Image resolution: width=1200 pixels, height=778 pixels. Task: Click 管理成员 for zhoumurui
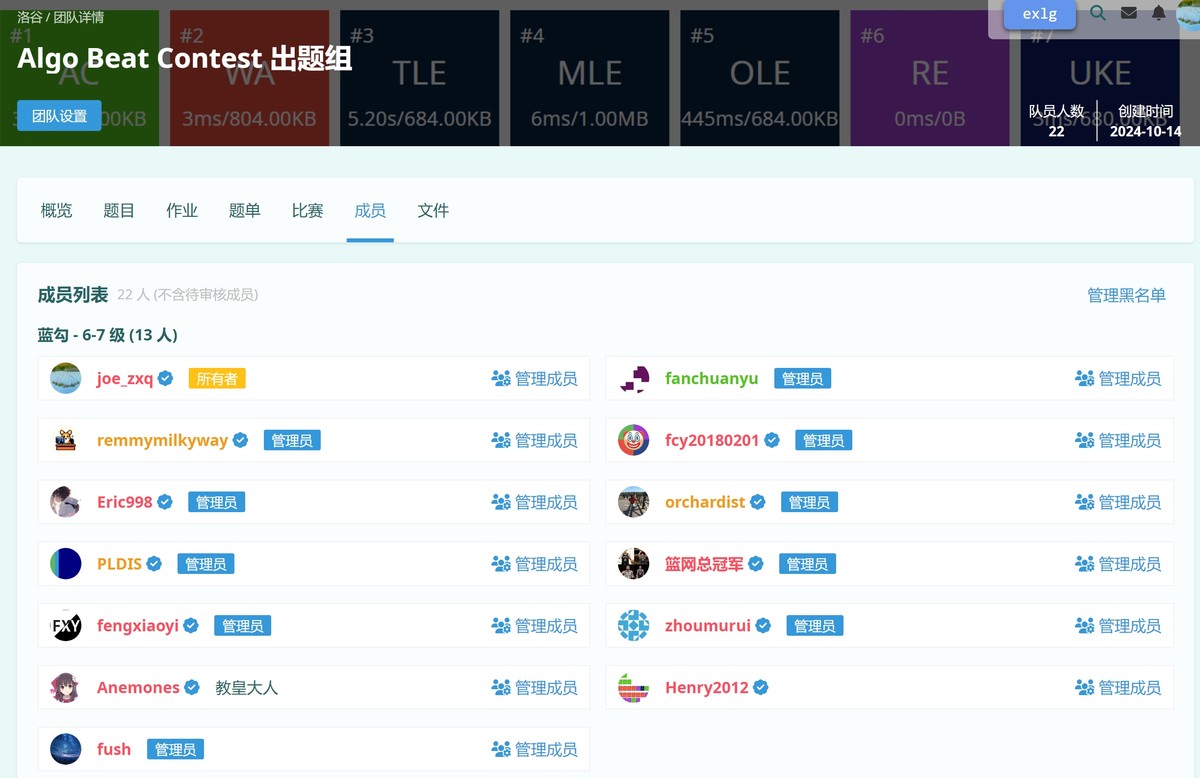pyautogui.click(x=1118, y=626)
